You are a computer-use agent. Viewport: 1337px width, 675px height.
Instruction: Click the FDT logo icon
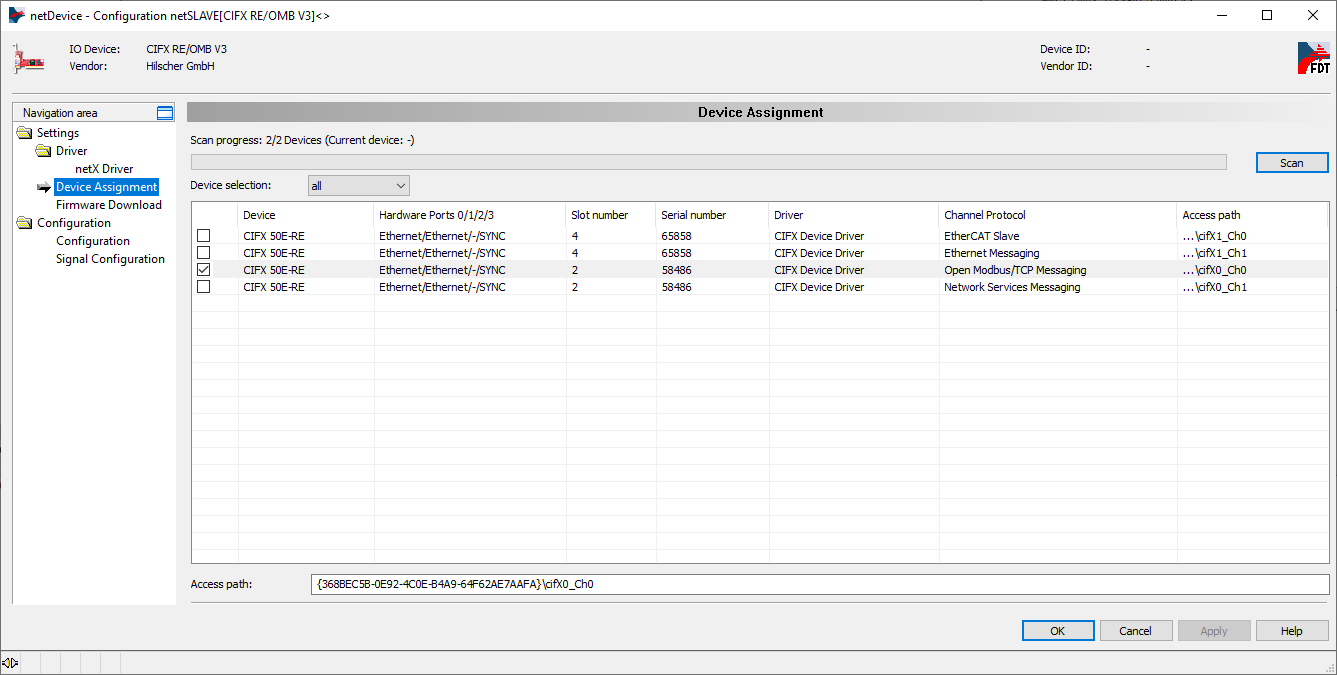(1313, 58)
